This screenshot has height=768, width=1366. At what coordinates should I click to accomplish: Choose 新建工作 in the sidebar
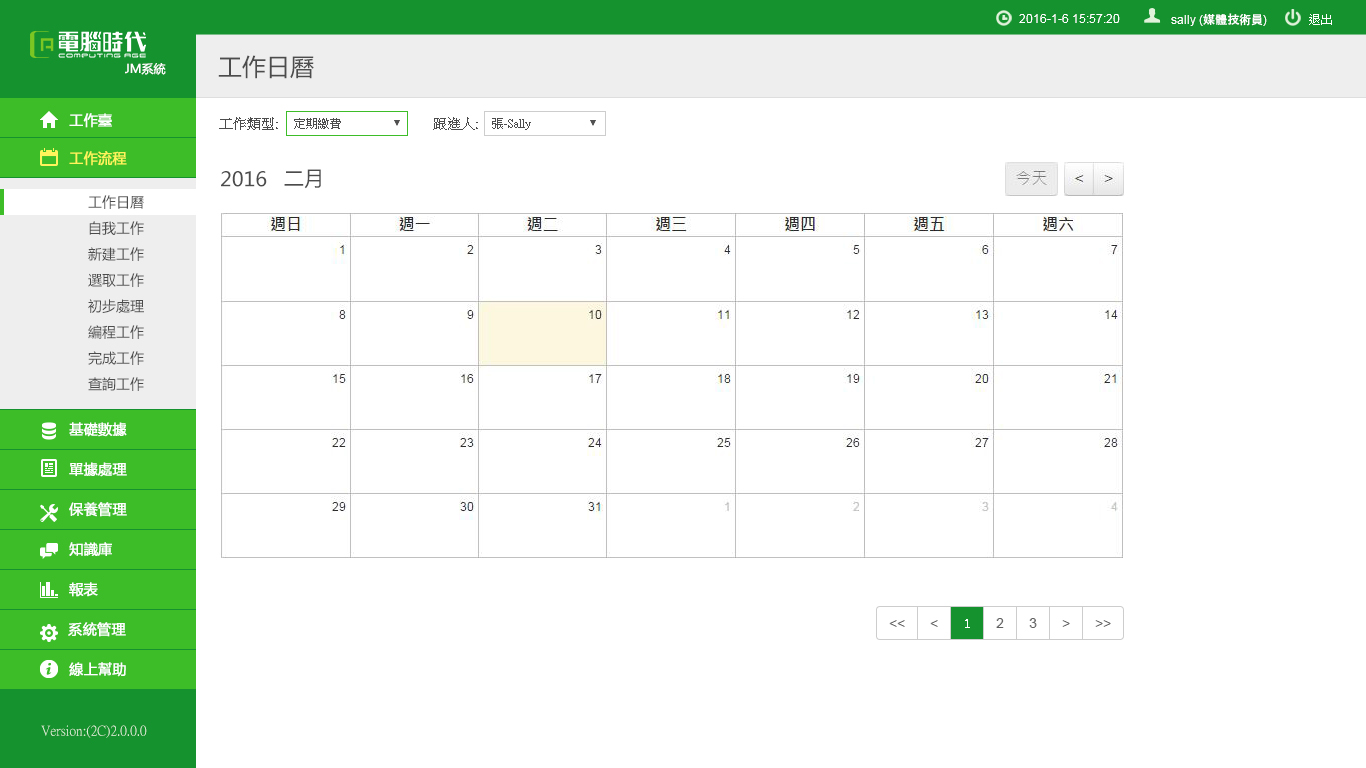116,254
